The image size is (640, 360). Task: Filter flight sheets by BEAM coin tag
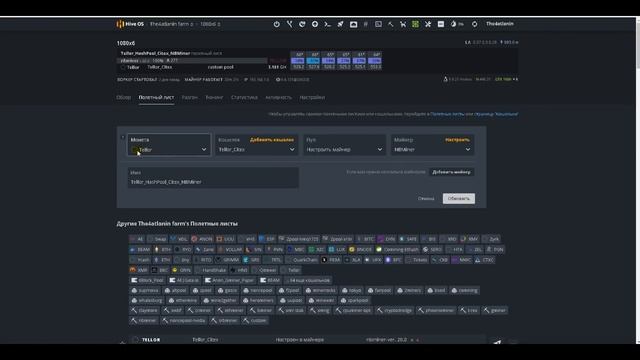[x=140, y=249]
